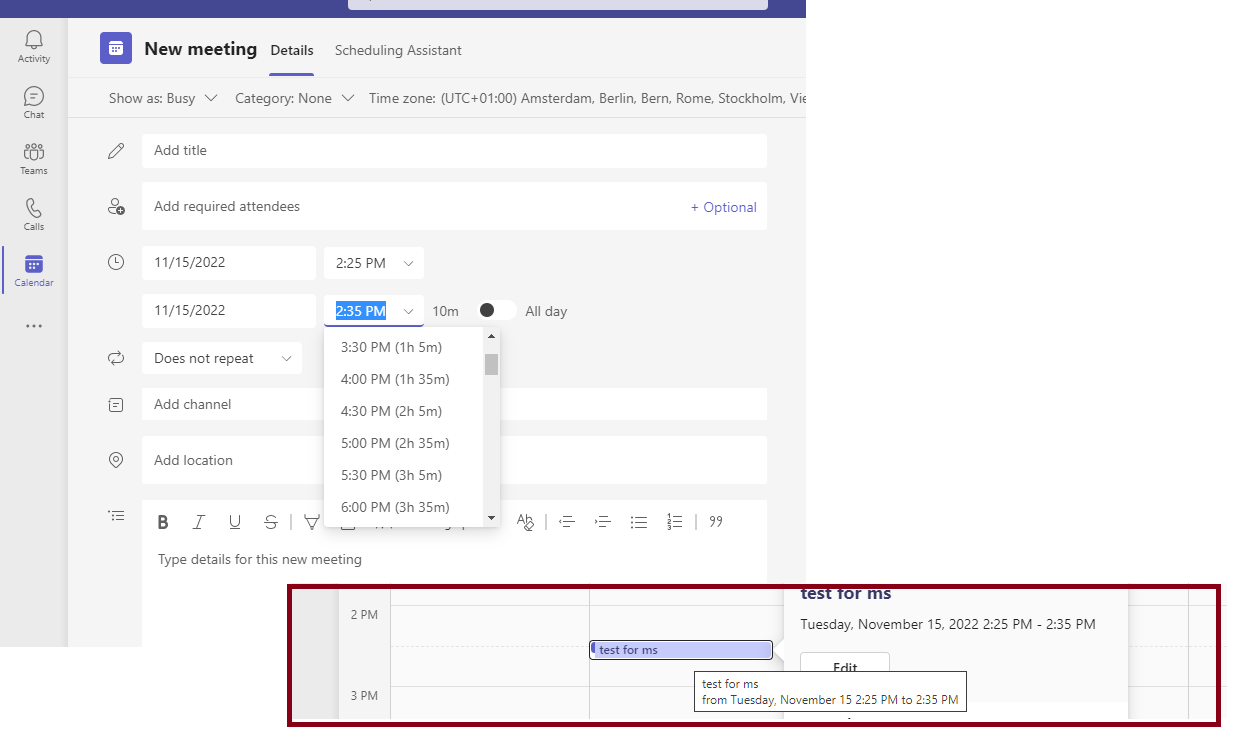Image resolution: width=1246 pixels, height=755 pixels.
Task: Insert a bulleted list
Action: [x=639, y=522]
